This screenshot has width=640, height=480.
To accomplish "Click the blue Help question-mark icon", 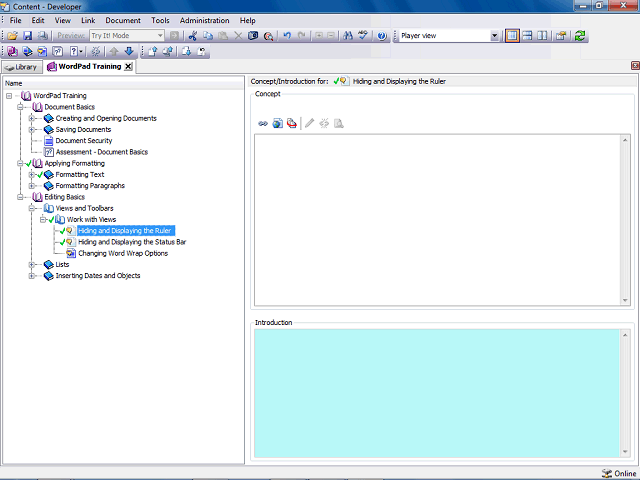I will (382, 36).
